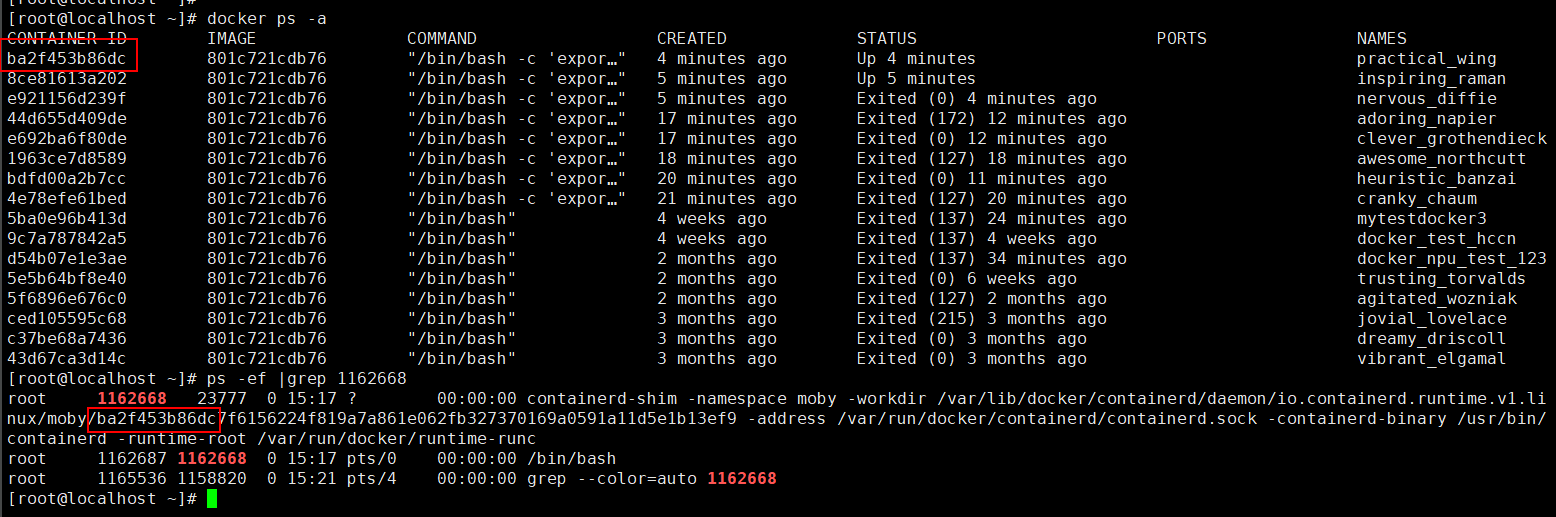Click the container ID ced105595c68
Viewport: 1556px width, 517px height.
(x=67, y=319)
